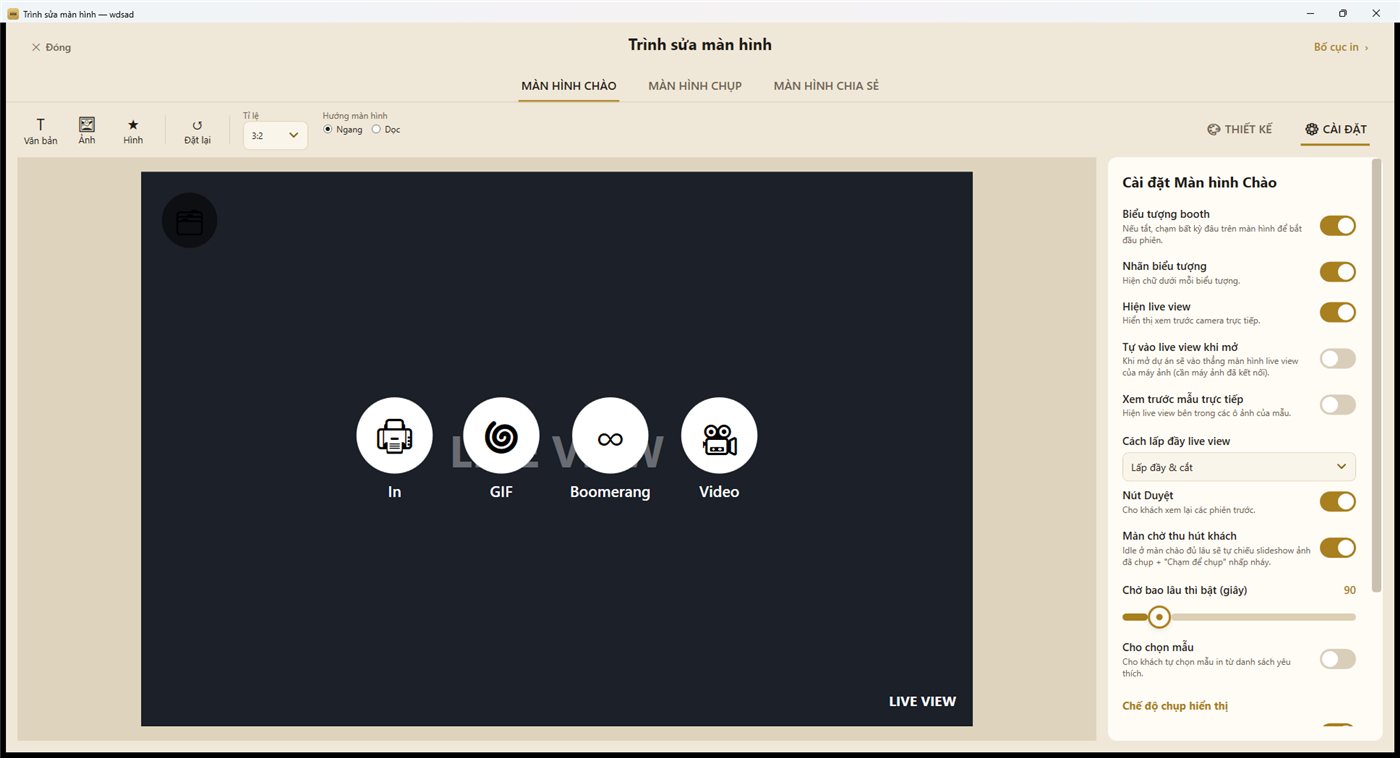
Task: Click the Chế độ chụp hiển thị heading
Action: coord(1175,706)
